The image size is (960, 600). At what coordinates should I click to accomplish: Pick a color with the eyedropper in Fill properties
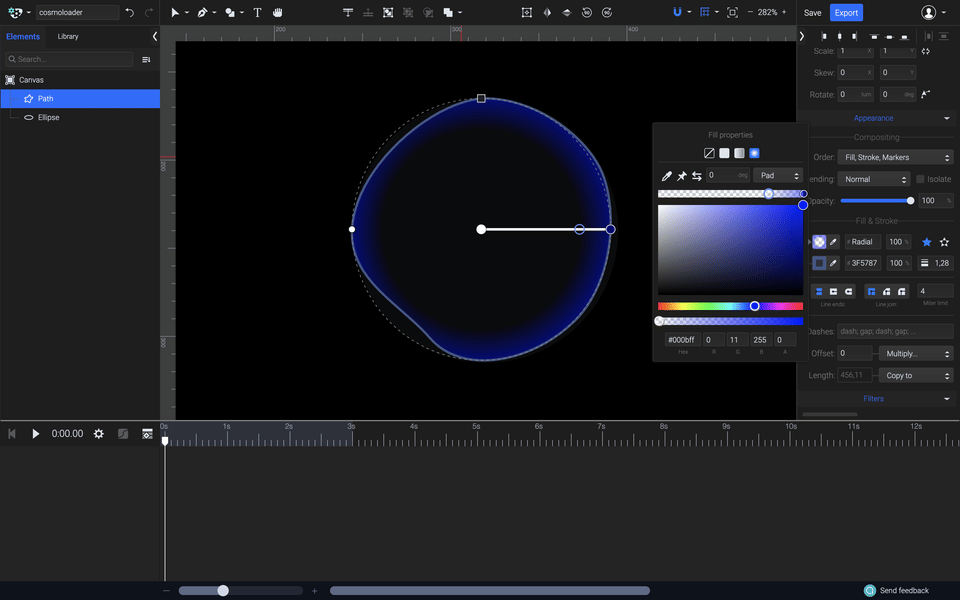click(x=666, y=175)
